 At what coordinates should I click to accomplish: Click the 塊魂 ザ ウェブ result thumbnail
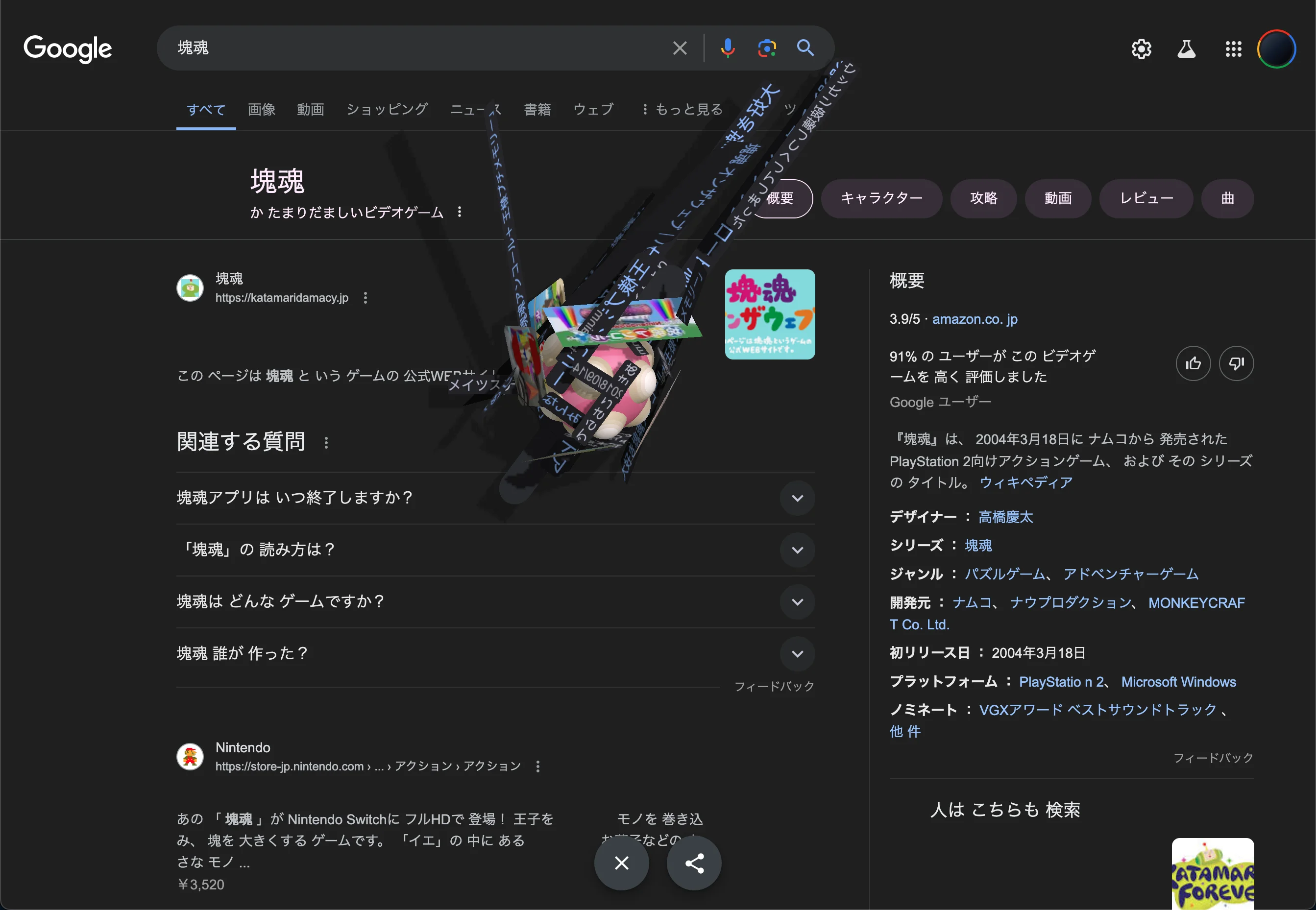770,314
